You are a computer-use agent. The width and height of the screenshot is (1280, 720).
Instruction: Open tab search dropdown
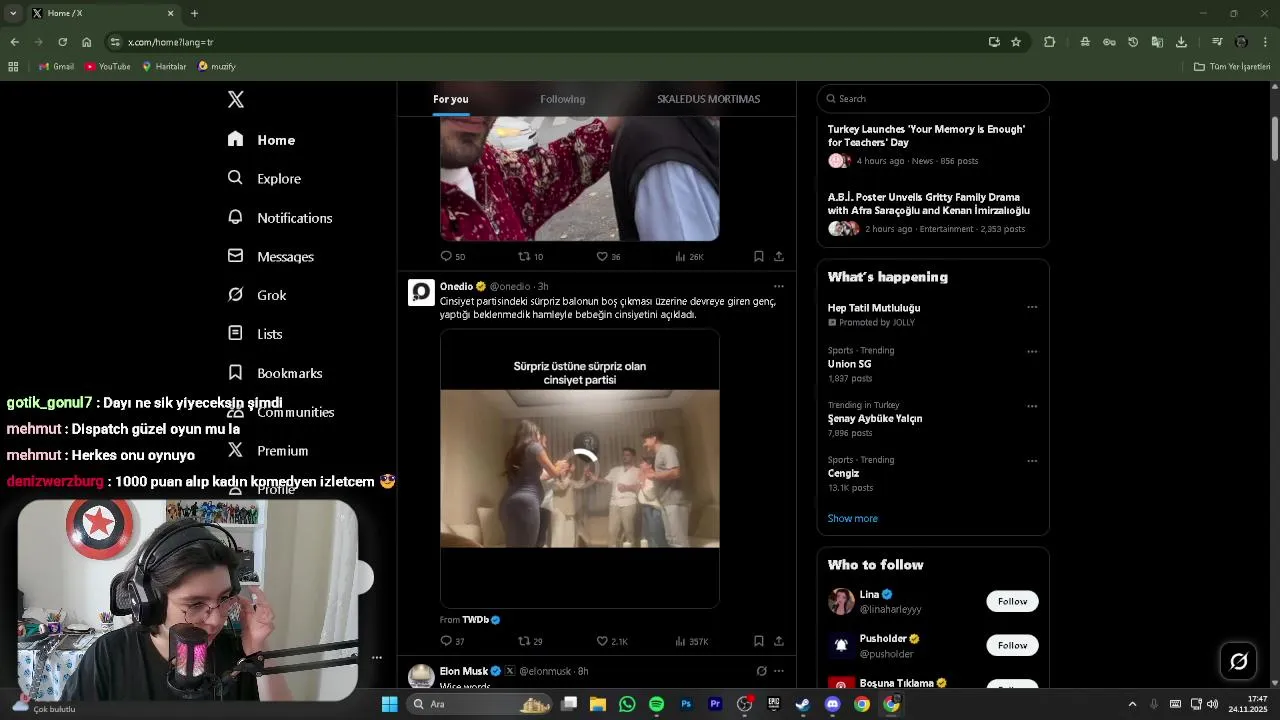pyautogui.click(x=13, y=13)
